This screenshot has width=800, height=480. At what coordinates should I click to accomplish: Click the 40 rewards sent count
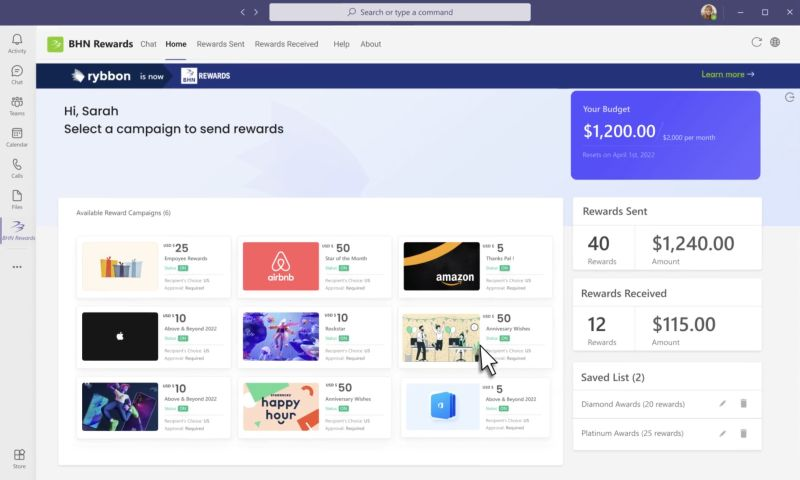pos(598,243)
